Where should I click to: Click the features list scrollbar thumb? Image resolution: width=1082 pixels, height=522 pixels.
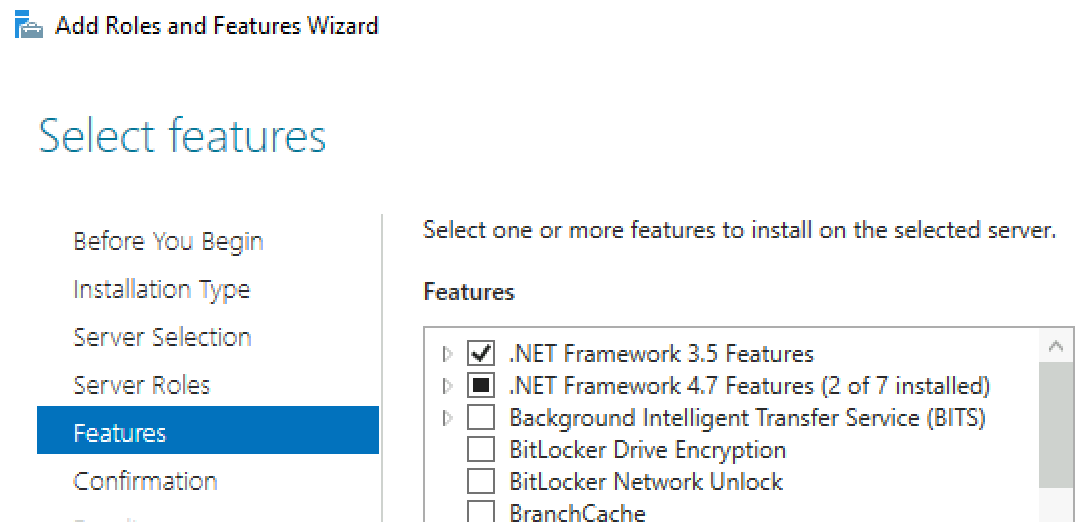(x=1056, y=425)
